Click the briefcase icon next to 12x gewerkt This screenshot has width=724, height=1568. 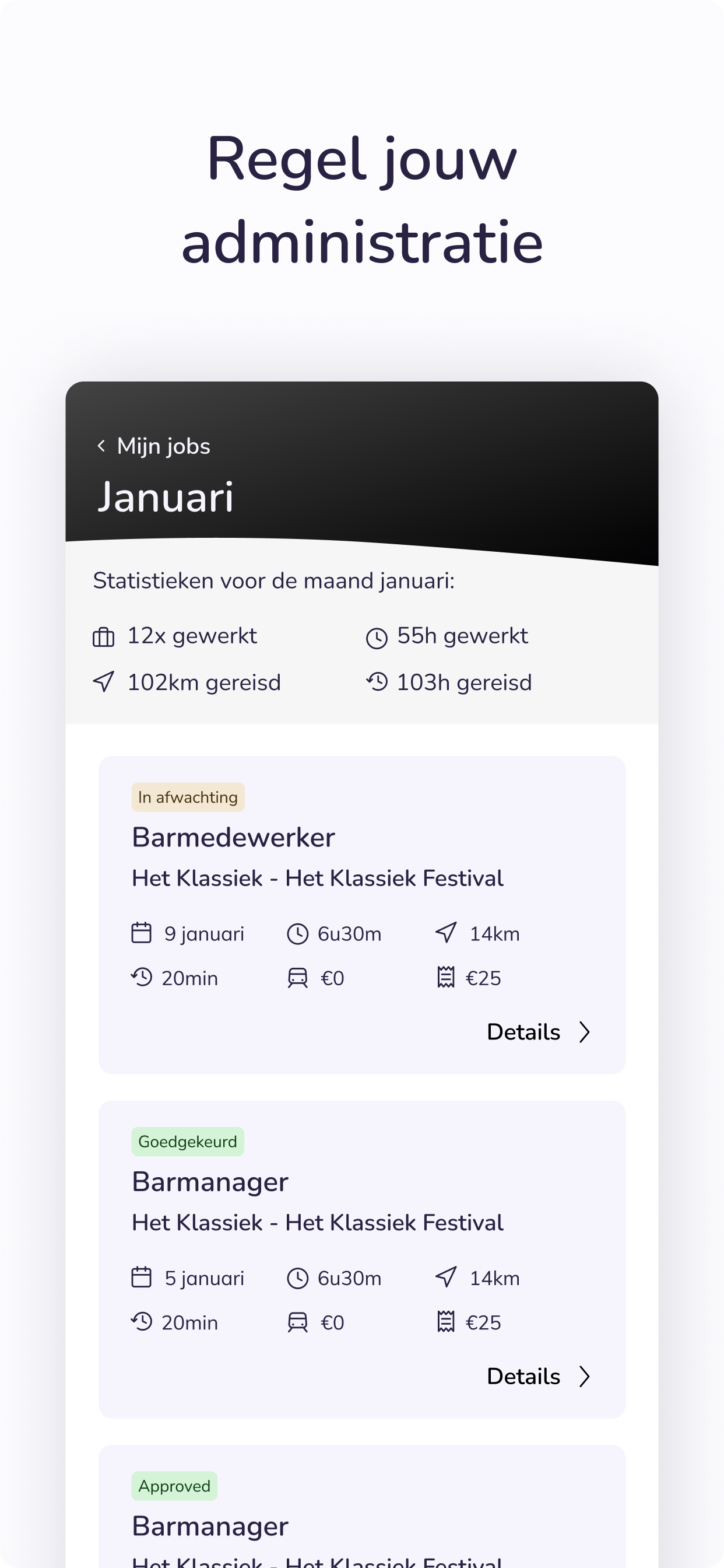point(103,638)
